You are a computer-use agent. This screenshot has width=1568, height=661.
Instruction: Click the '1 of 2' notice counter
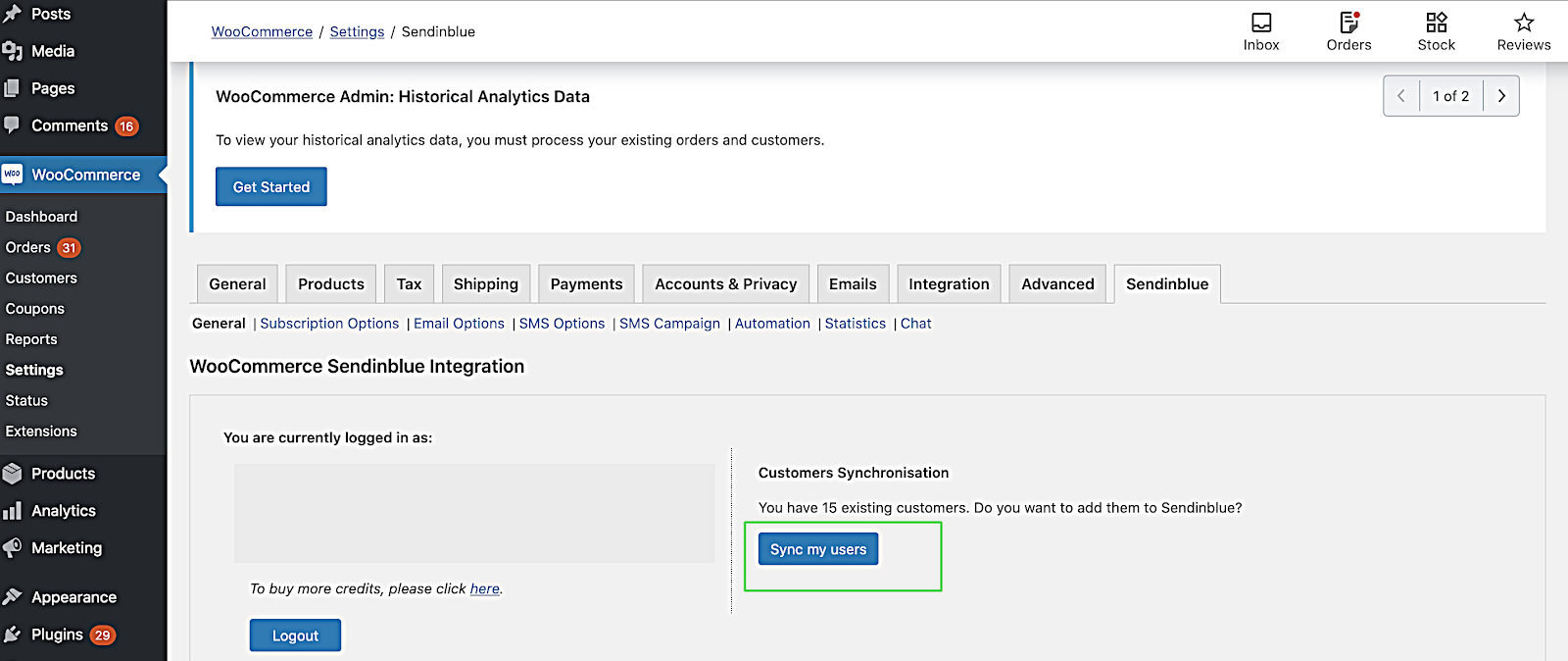click(1451, 96)
